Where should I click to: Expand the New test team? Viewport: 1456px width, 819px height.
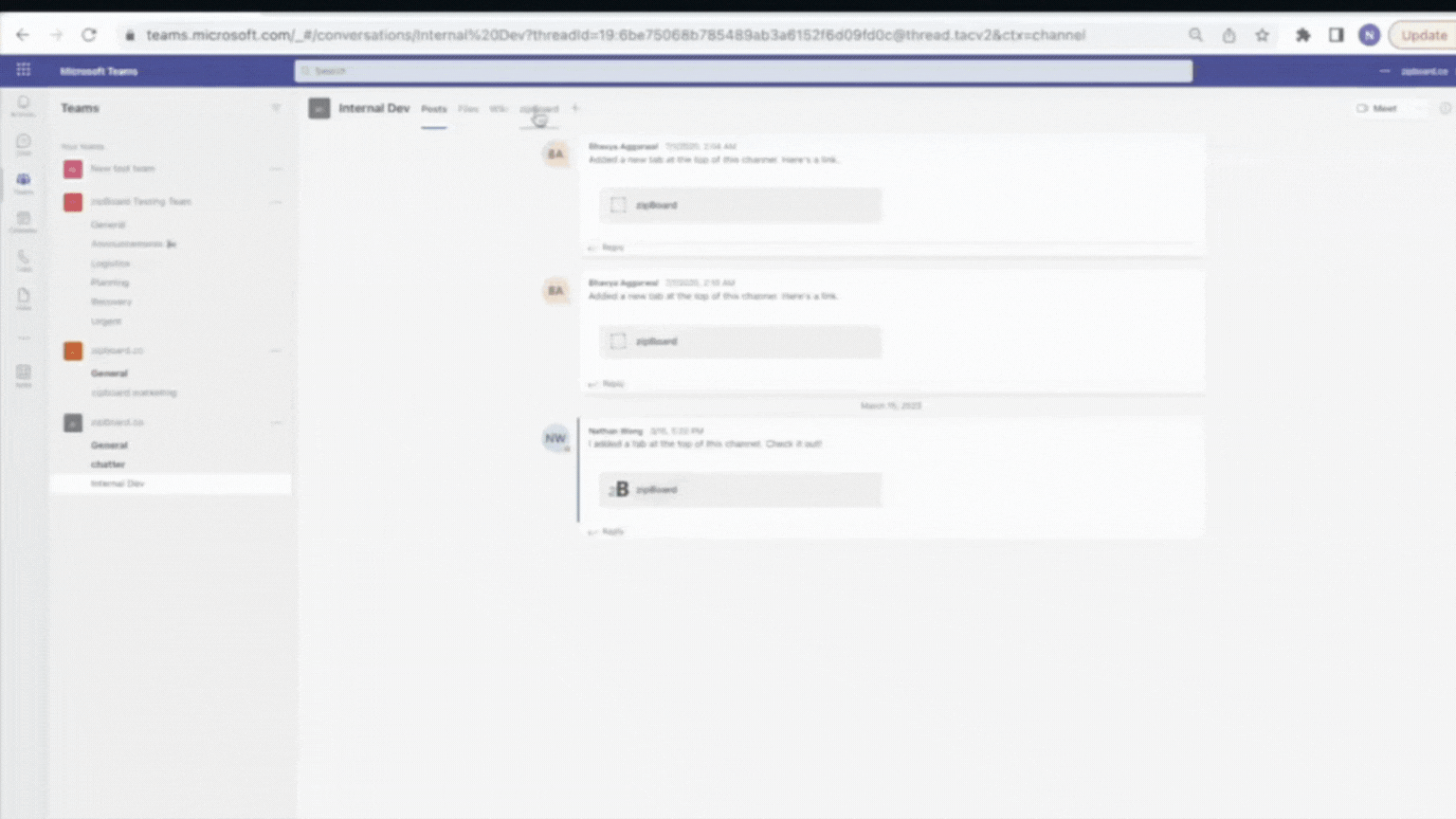click(122, 169)
